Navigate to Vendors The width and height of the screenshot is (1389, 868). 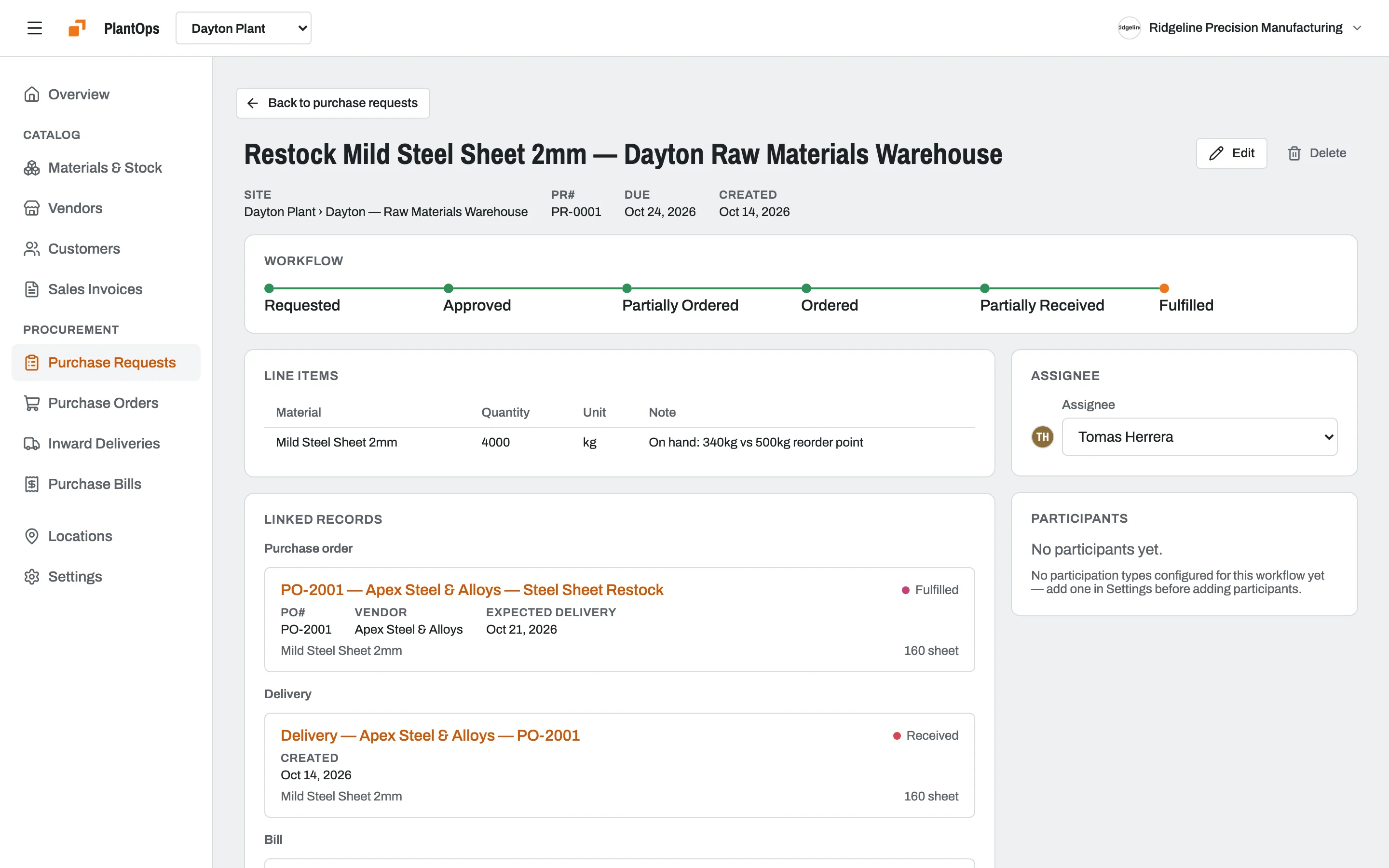click(106, 208)
